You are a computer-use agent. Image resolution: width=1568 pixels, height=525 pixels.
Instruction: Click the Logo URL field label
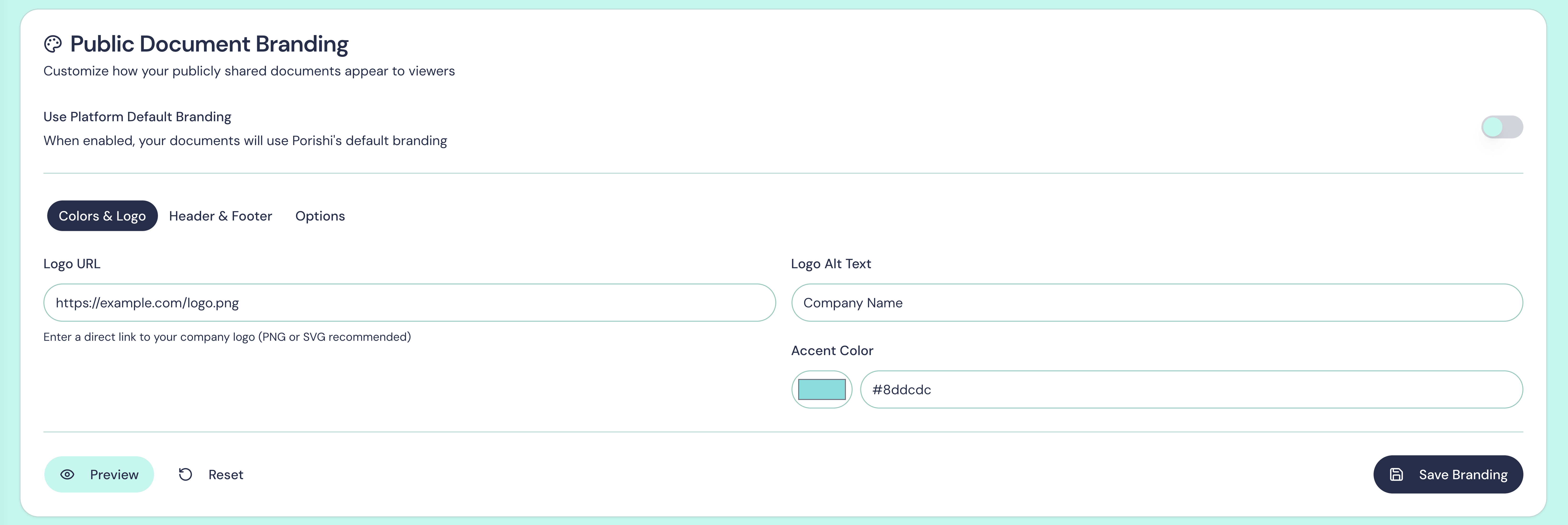tap(72, 264)
